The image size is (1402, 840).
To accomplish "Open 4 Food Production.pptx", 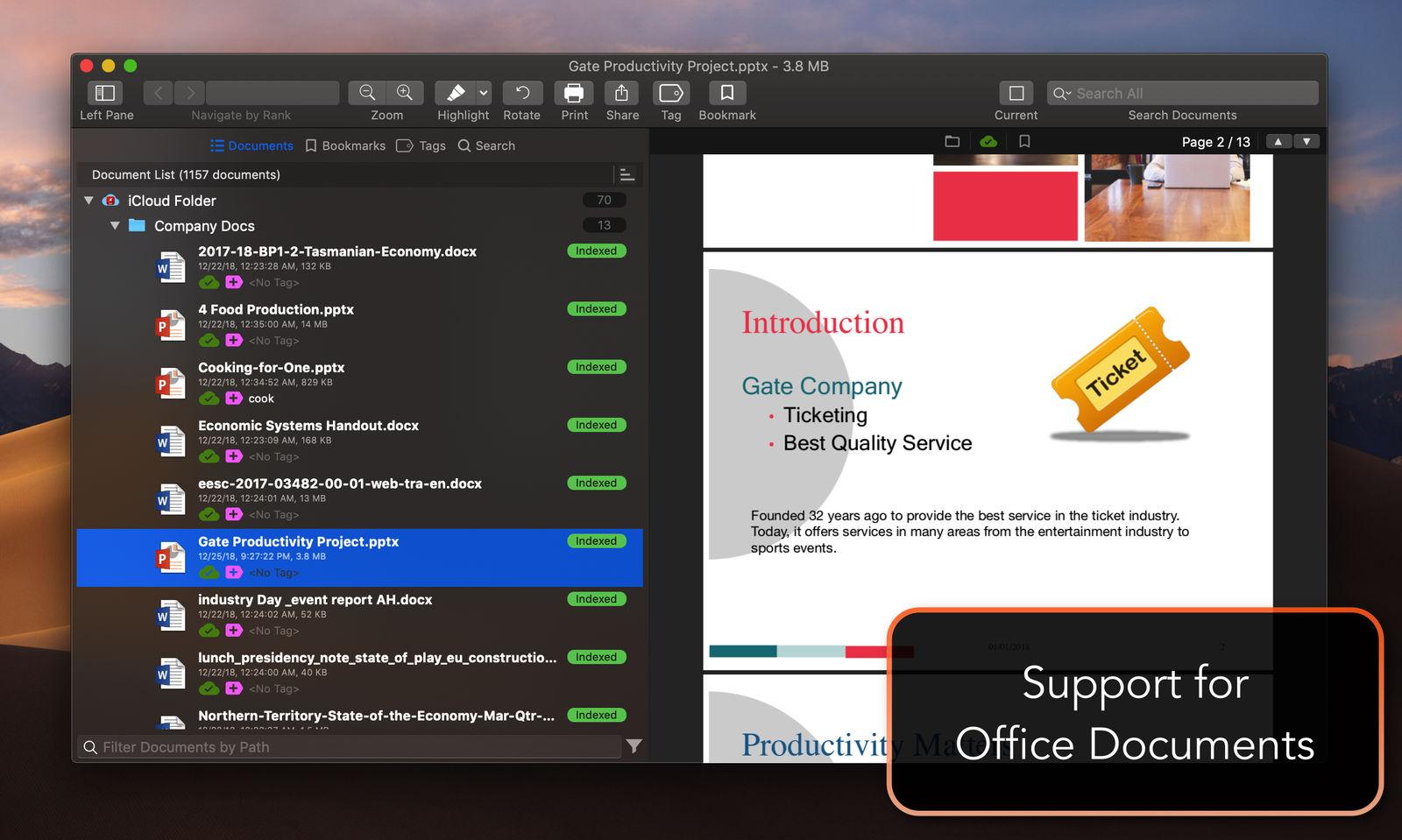I will click(360, 324).
